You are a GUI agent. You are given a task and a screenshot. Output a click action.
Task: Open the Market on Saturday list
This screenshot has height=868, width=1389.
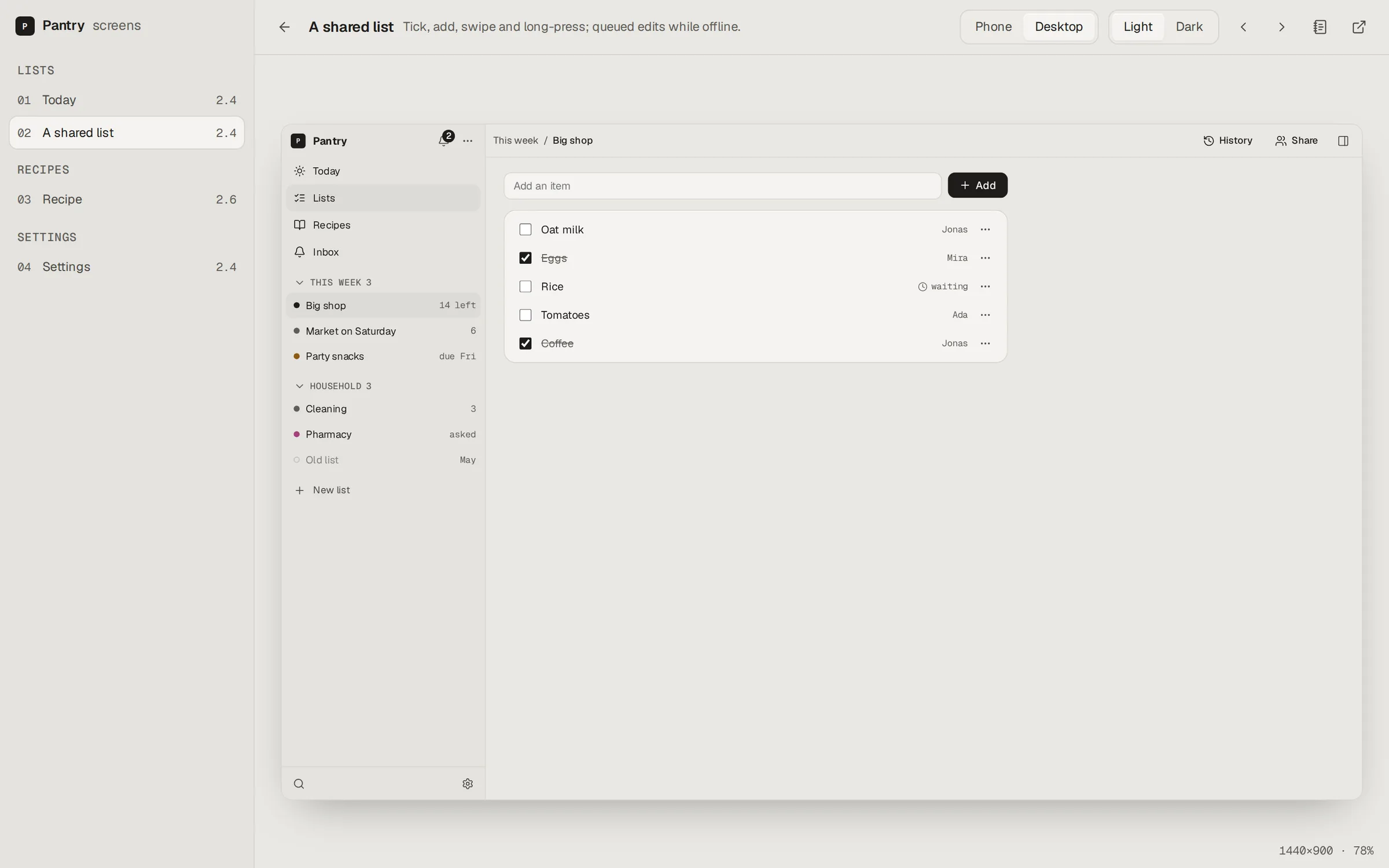383,331
